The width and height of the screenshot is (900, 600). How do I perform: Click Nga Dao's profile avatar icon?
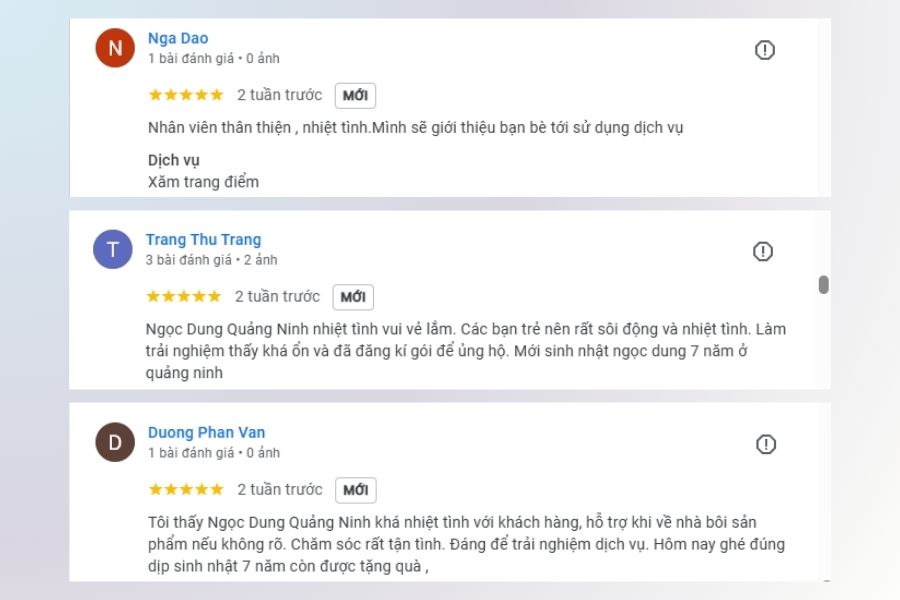(x=117, y=47)
